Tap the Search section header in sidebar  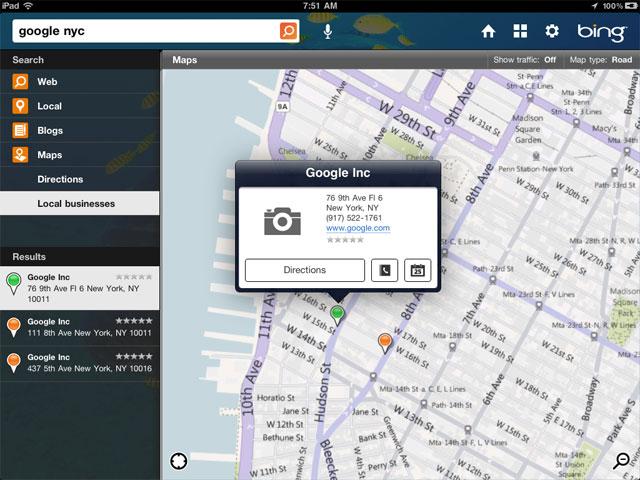[x=80, y=60]
